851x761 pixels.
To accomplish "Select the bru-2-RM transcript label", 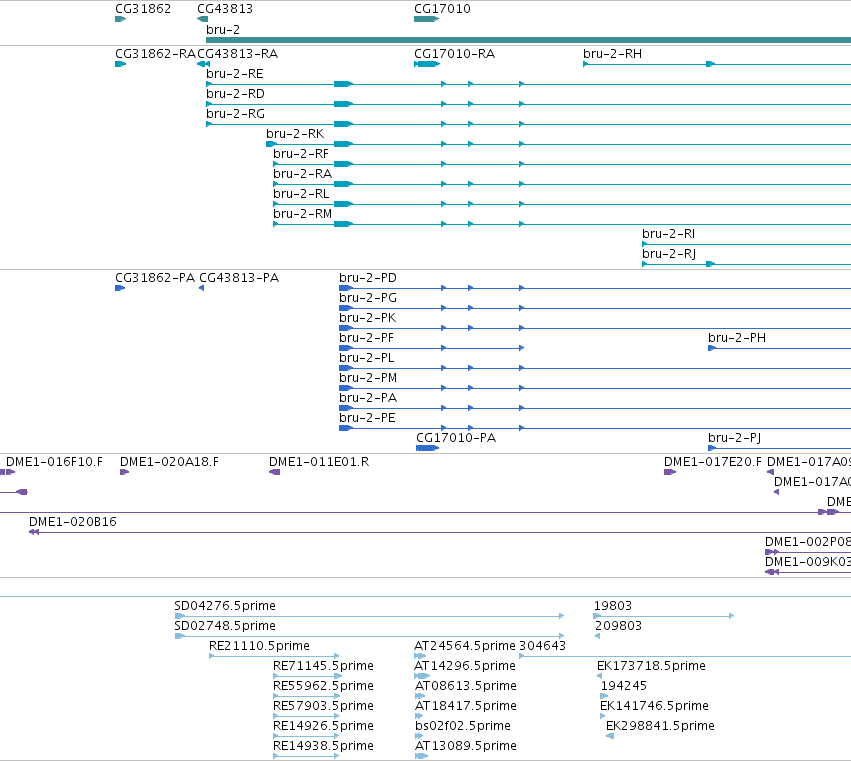I will tap(302, 214).
